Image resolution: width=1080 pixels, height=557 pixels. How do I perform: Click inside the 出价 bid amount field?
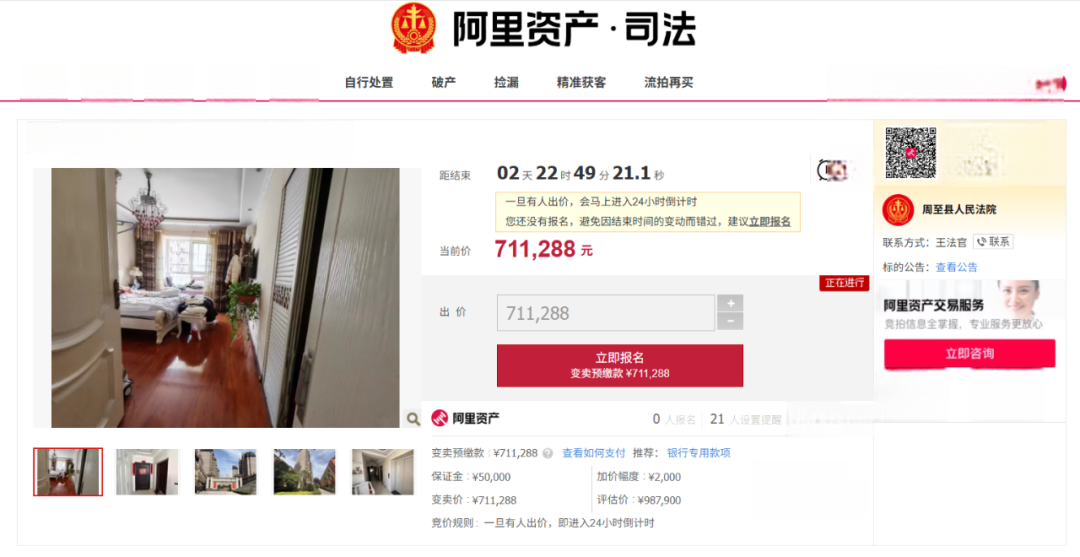pos(606,313)
